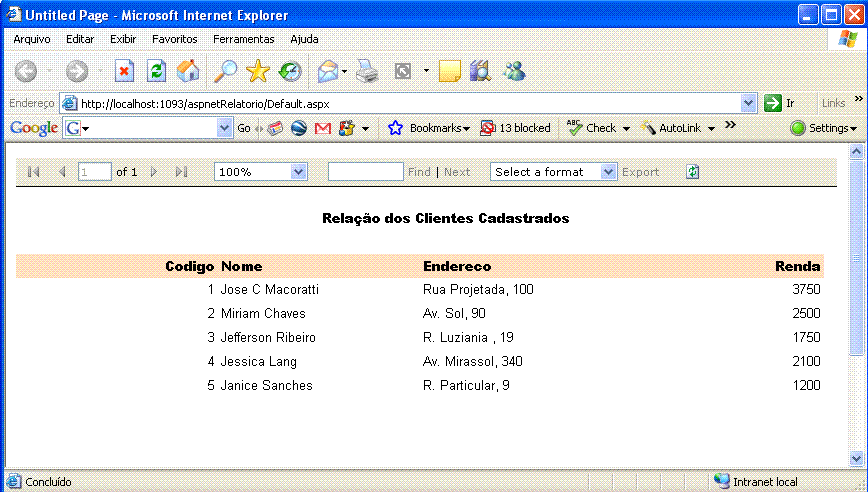Image resolution: width=868 pixels, height=492 pixels.
Task: Click the report Refresh icon
Action: pos(693,172)
